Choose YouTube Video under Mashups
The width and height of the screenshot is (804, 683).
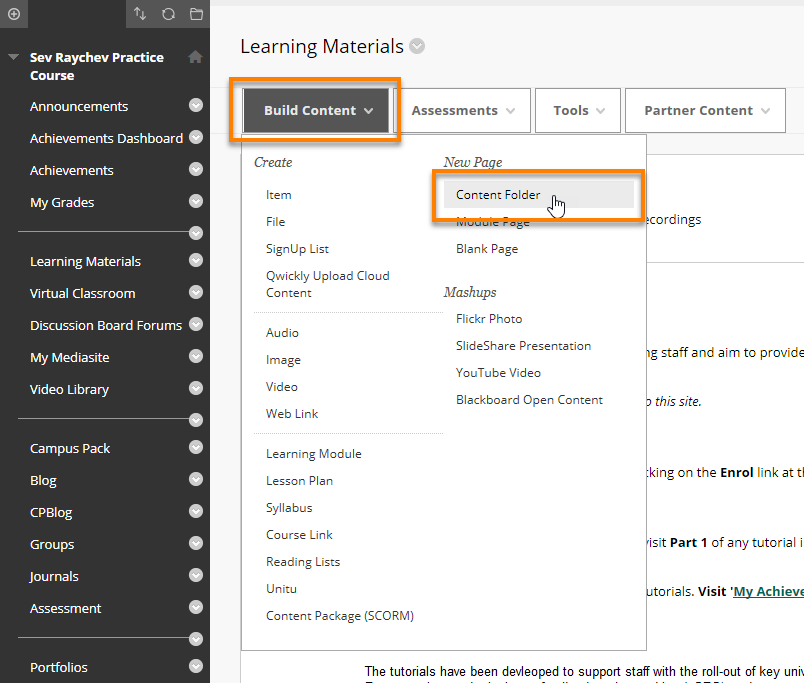tap(498, 373)
